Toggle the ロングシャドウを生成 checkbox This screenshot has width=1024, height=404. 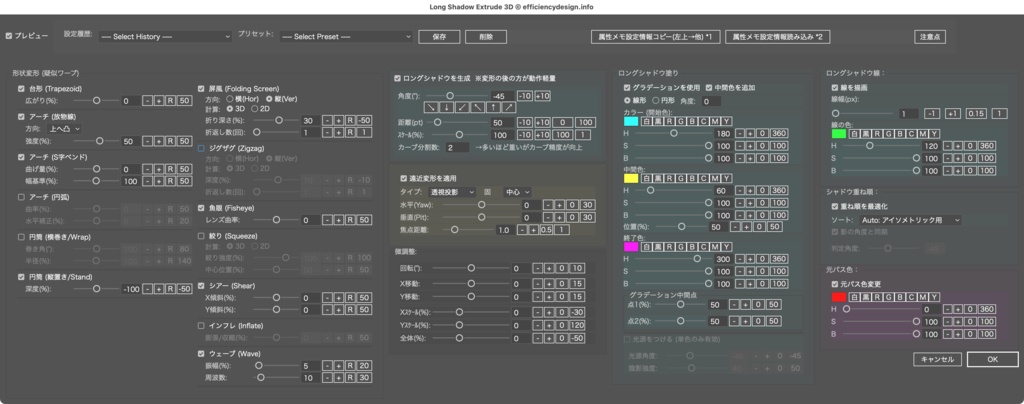click(398, 78)
